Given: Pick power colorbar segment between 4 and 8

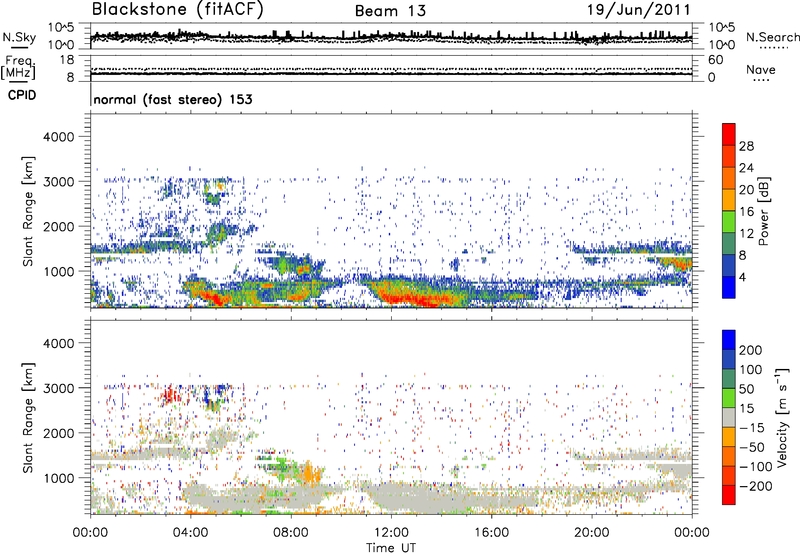Looking at the screenshot, I should pyautogui.click(x=729, y=265).
